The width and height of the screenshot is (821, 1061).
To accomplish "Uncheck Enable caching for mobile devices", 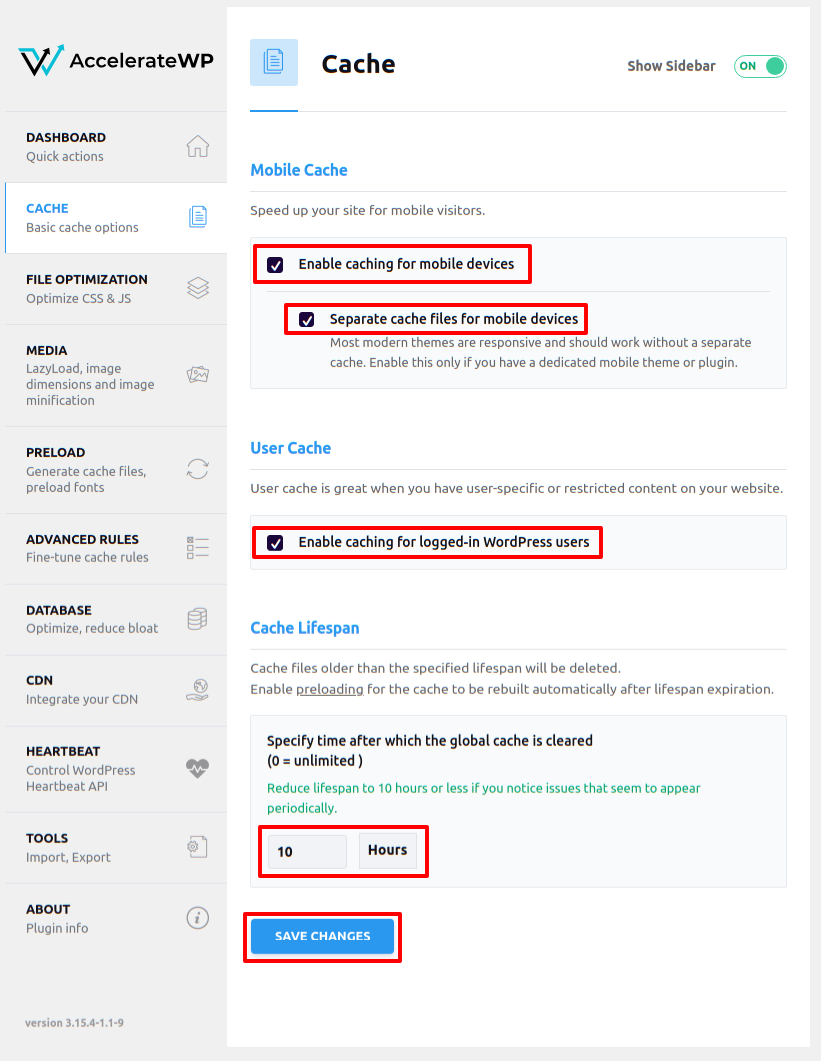I will (275, 264).
